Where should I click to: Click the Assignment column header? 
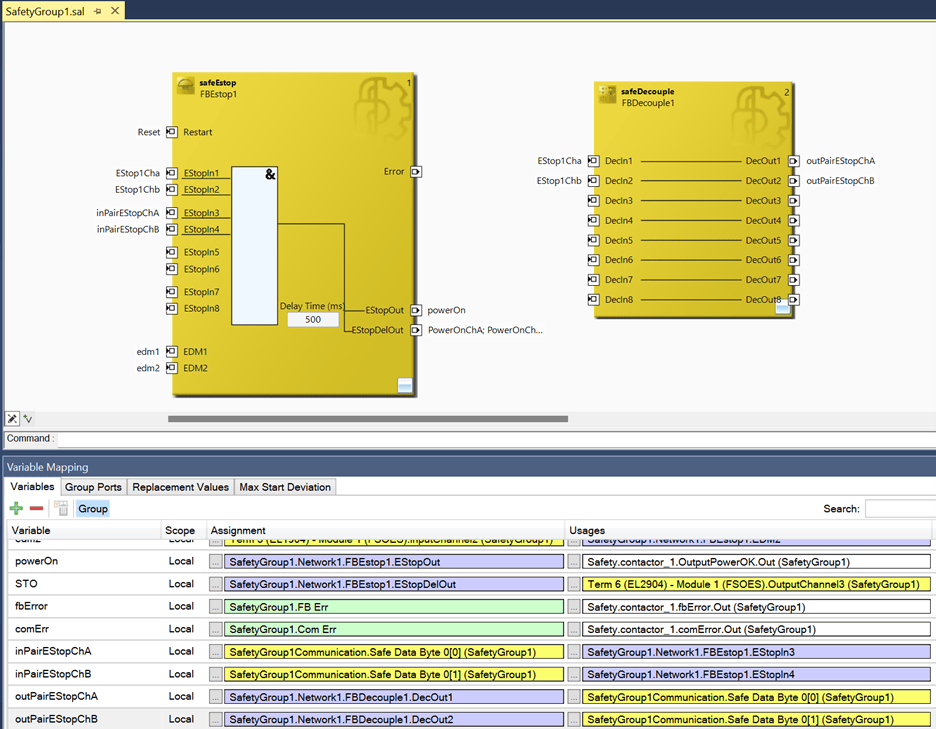click(386, 530)
